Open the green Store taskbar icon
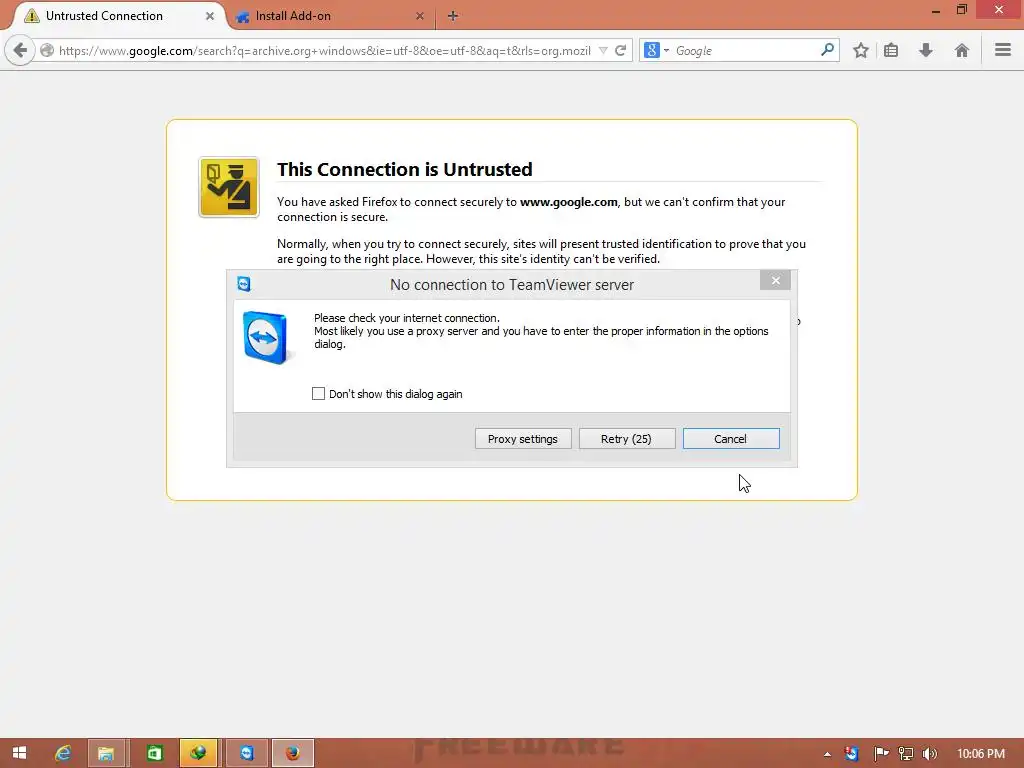 [154, 753]
